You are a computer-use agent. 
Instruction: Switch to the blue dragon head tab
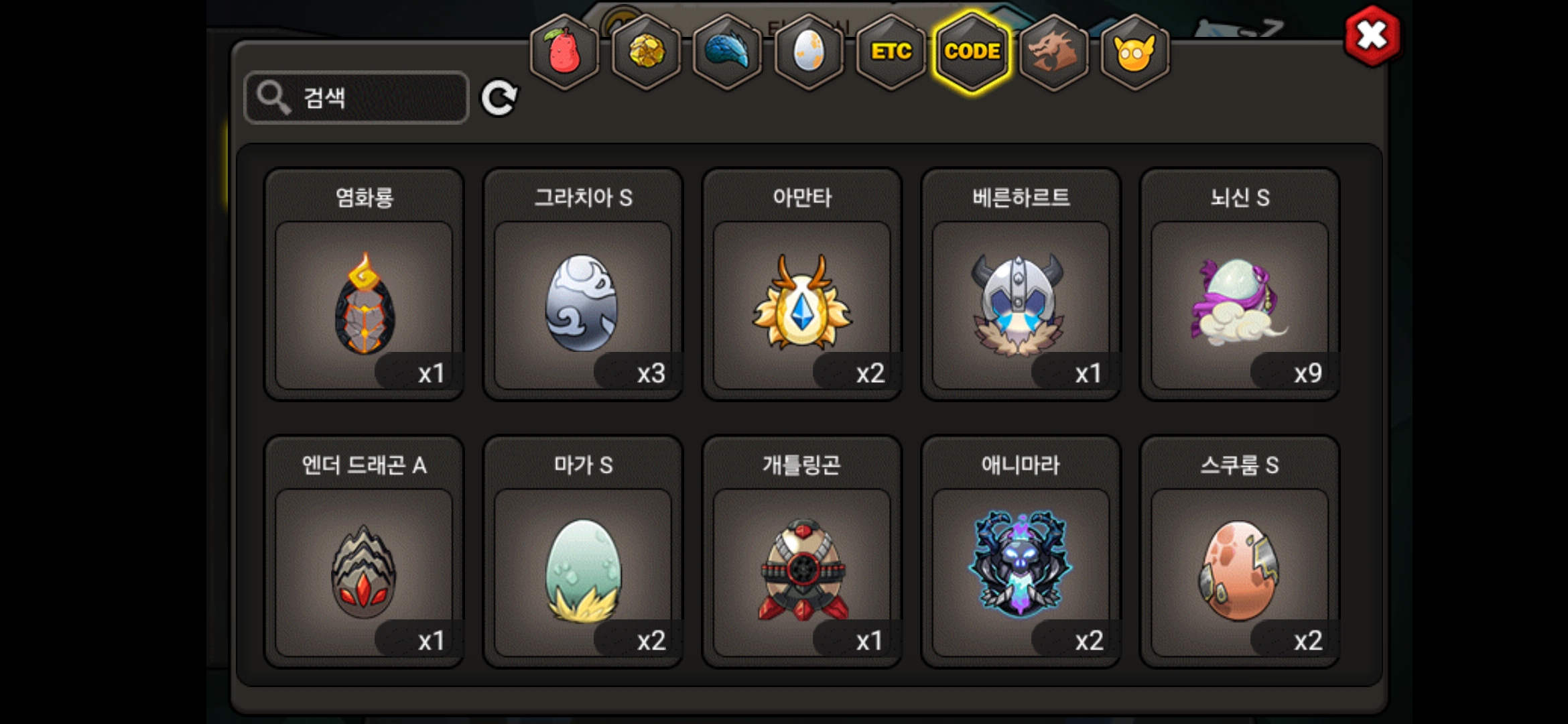[728, 52]
